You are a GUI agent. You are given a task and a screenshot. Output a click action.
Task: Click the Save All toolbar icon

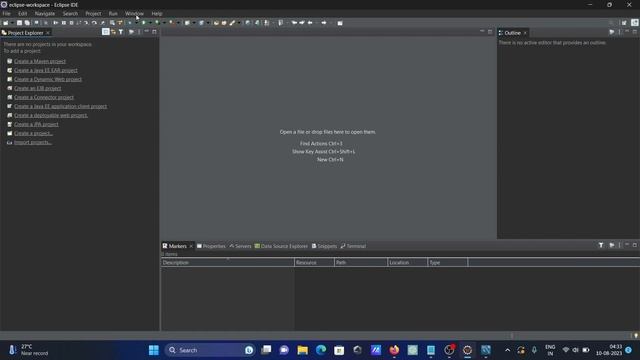click(x=27, y=23)
